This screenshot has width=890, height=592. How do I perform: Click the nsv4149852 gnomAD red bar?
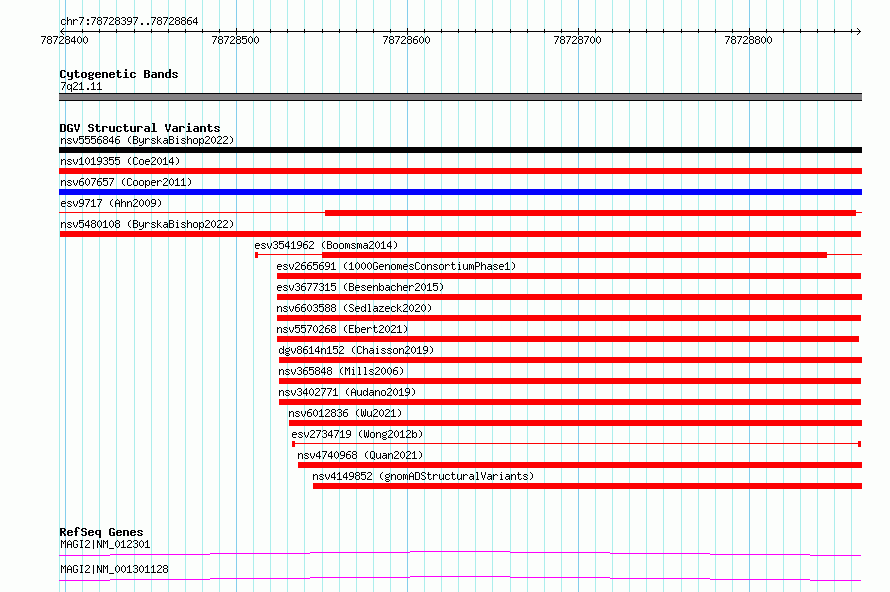pyautogui.click(x=587, y=486)
